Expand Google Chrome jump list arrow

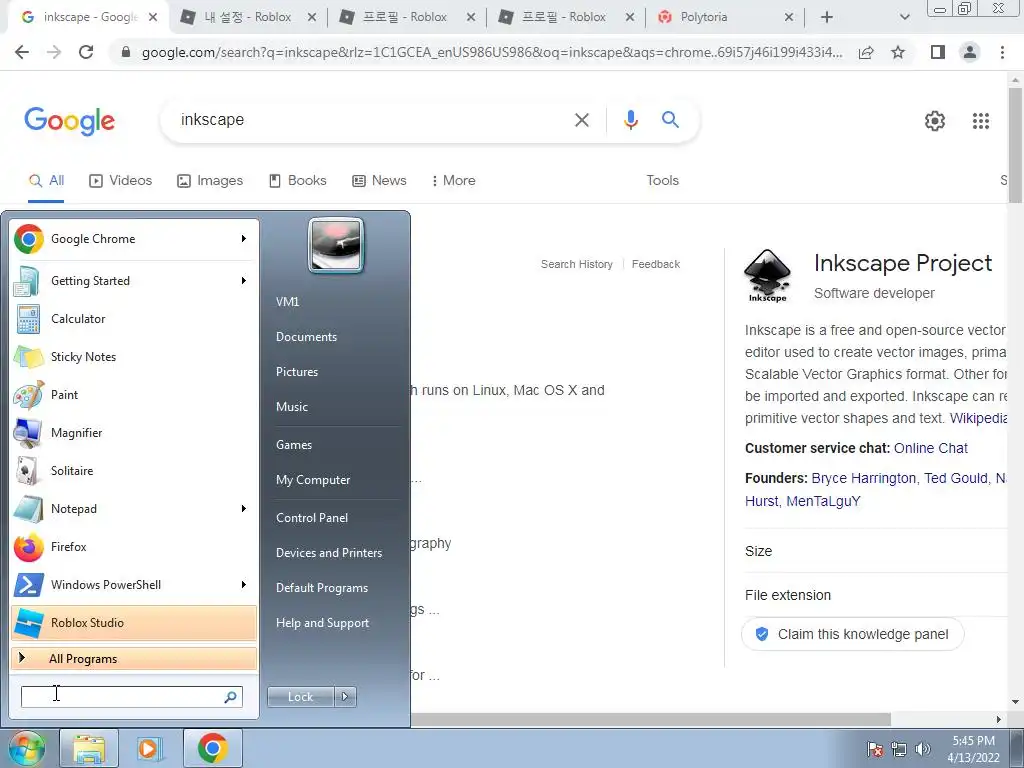tap(244, 239)
